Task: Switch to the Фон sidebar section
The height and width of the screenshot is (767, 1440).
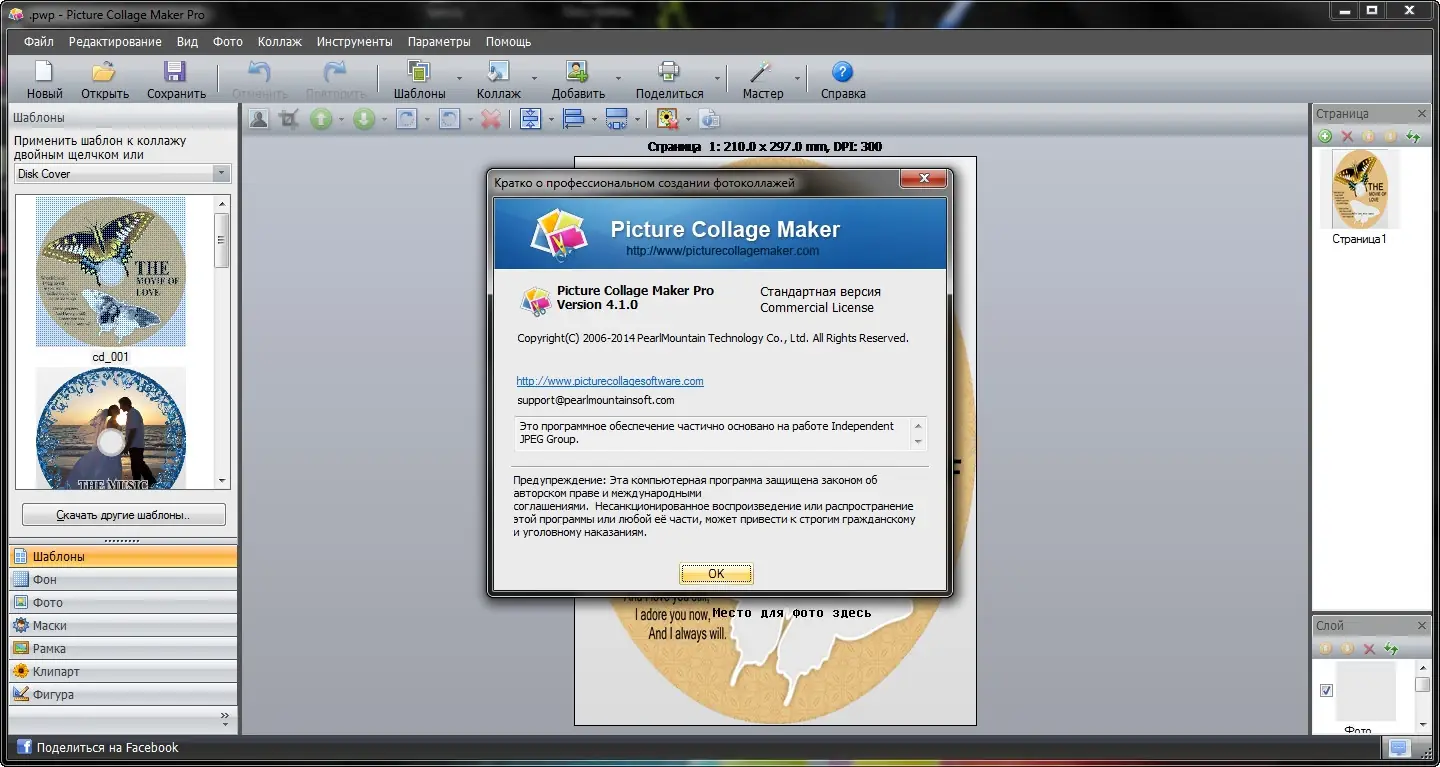Action: [x=123, y=579]
